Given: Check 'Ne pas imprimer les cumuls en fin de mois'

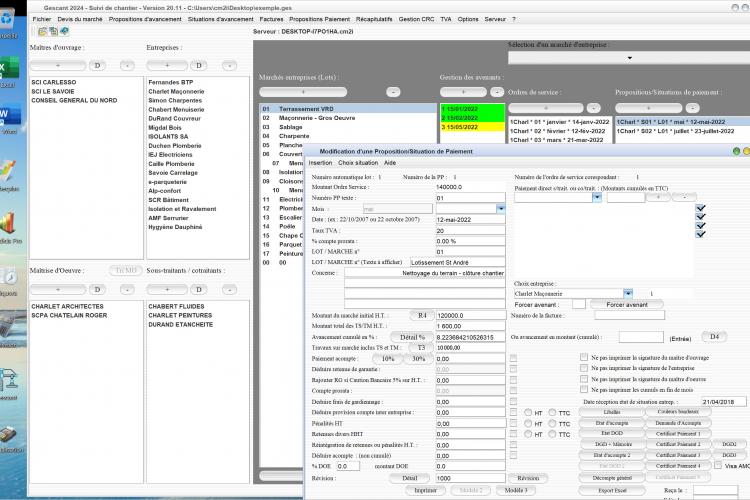Looking at the screenshot, I should [x=584, y=389].
